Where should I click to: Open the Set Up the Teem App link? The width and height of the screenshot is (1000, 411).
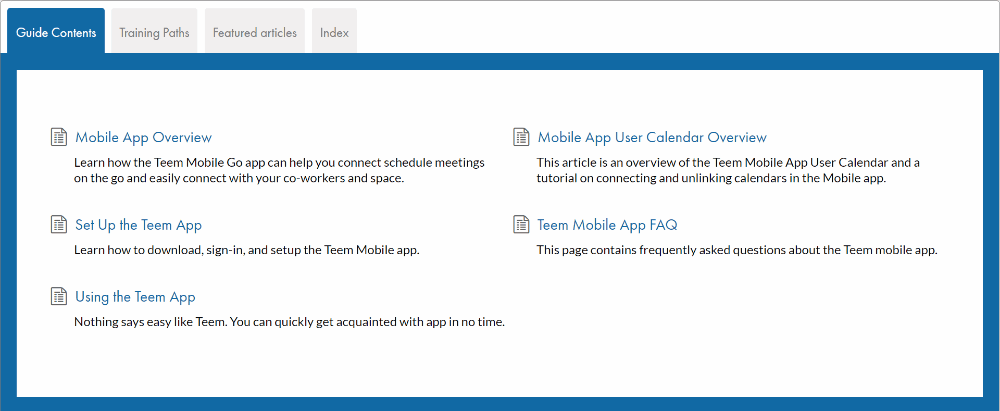(x=138, y=225)
